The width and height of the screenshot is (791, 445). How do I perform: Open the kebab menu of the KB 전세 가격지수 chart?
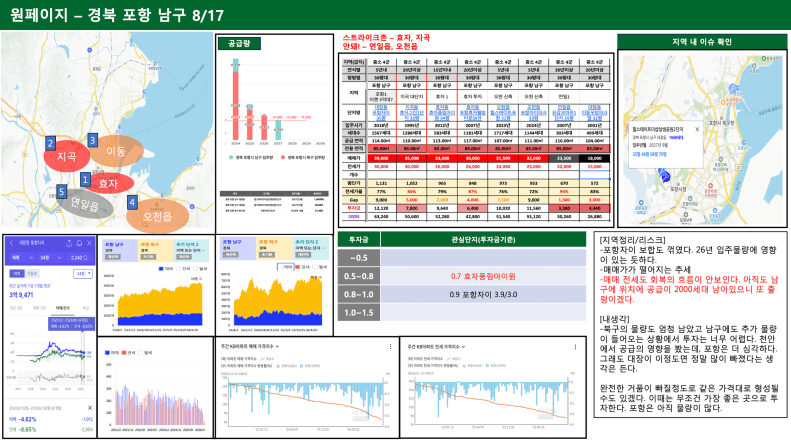click(575, 347)
